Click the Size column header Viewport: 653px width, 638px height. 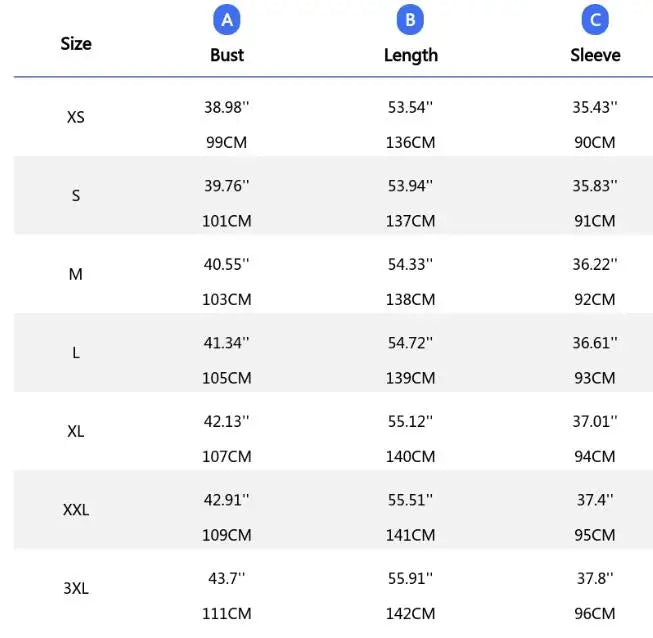(x=76, y=43)
